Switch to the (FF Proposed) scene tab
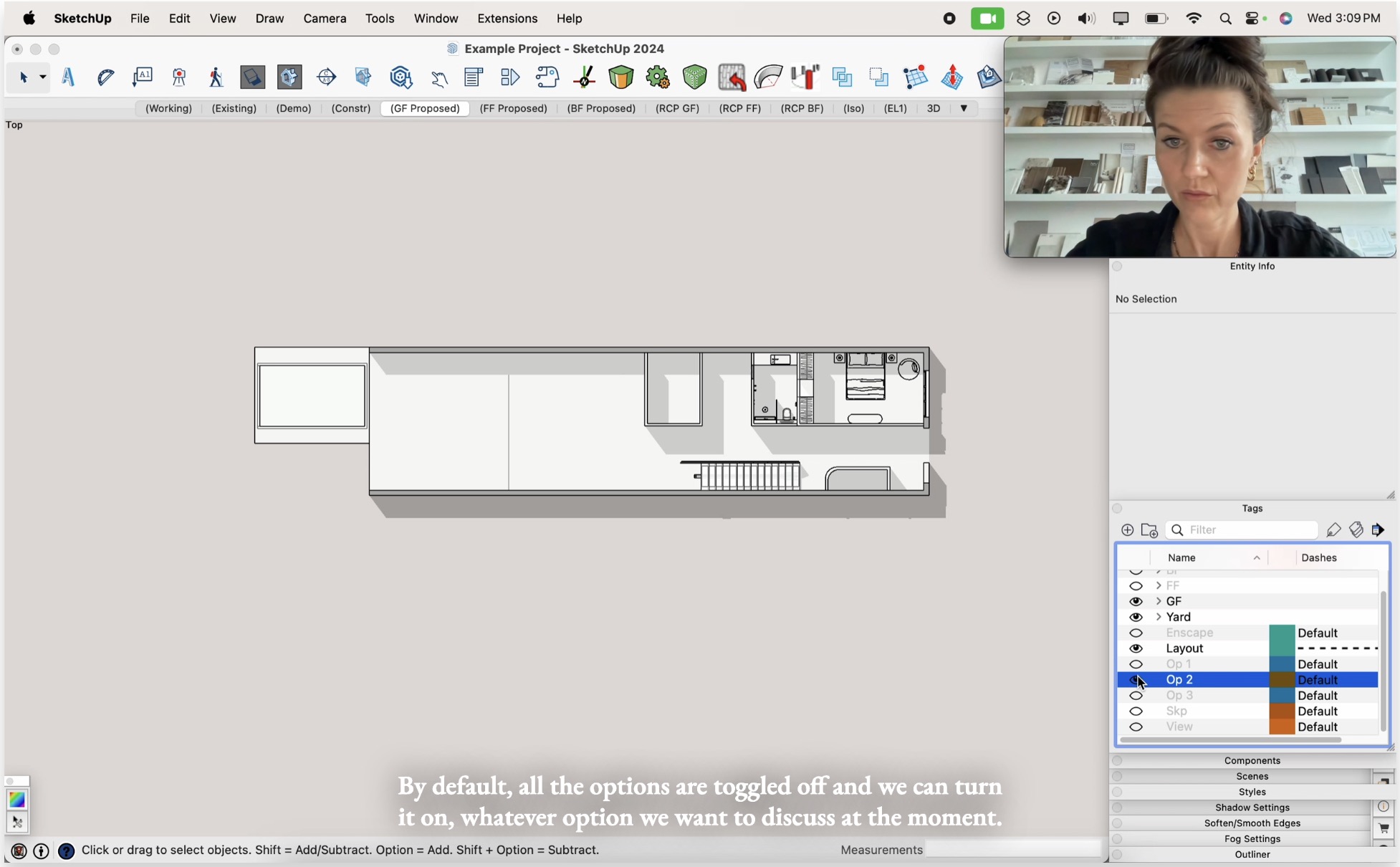Screen dimensions: 1400x867 coord(513,108)
